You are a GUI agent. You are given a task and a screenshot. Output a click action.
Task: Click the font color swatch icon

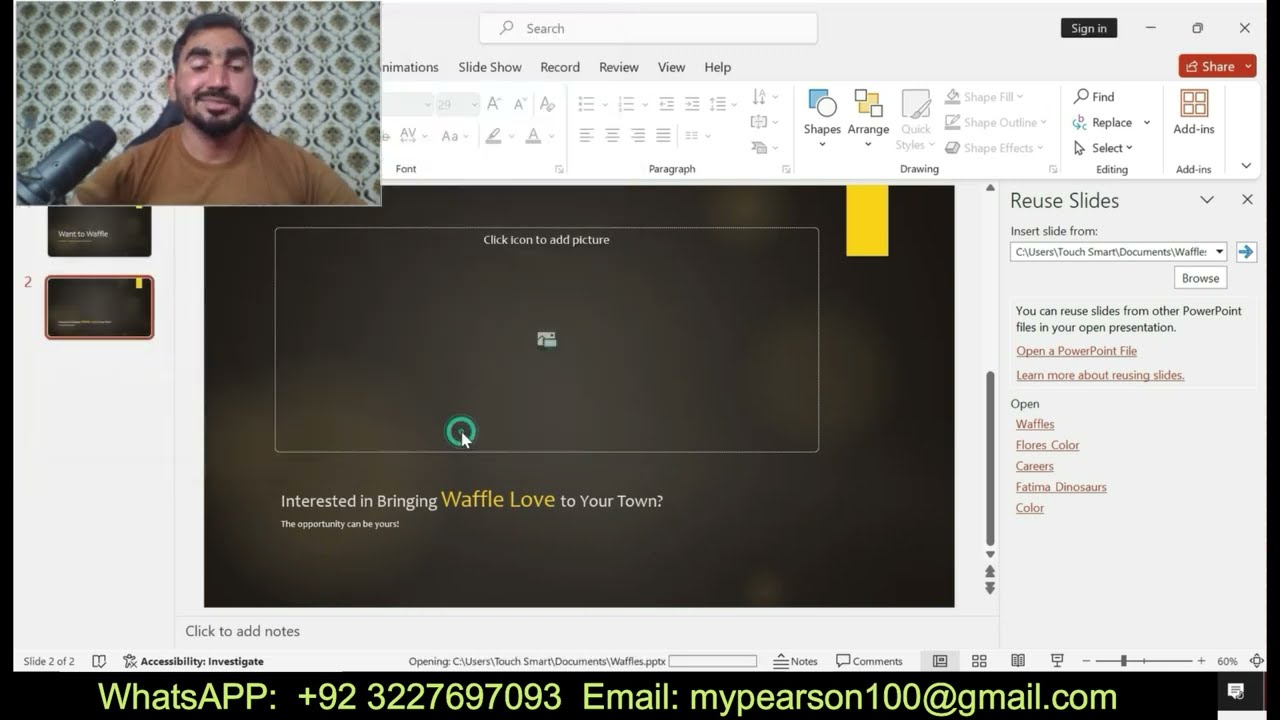coord(533,135)
